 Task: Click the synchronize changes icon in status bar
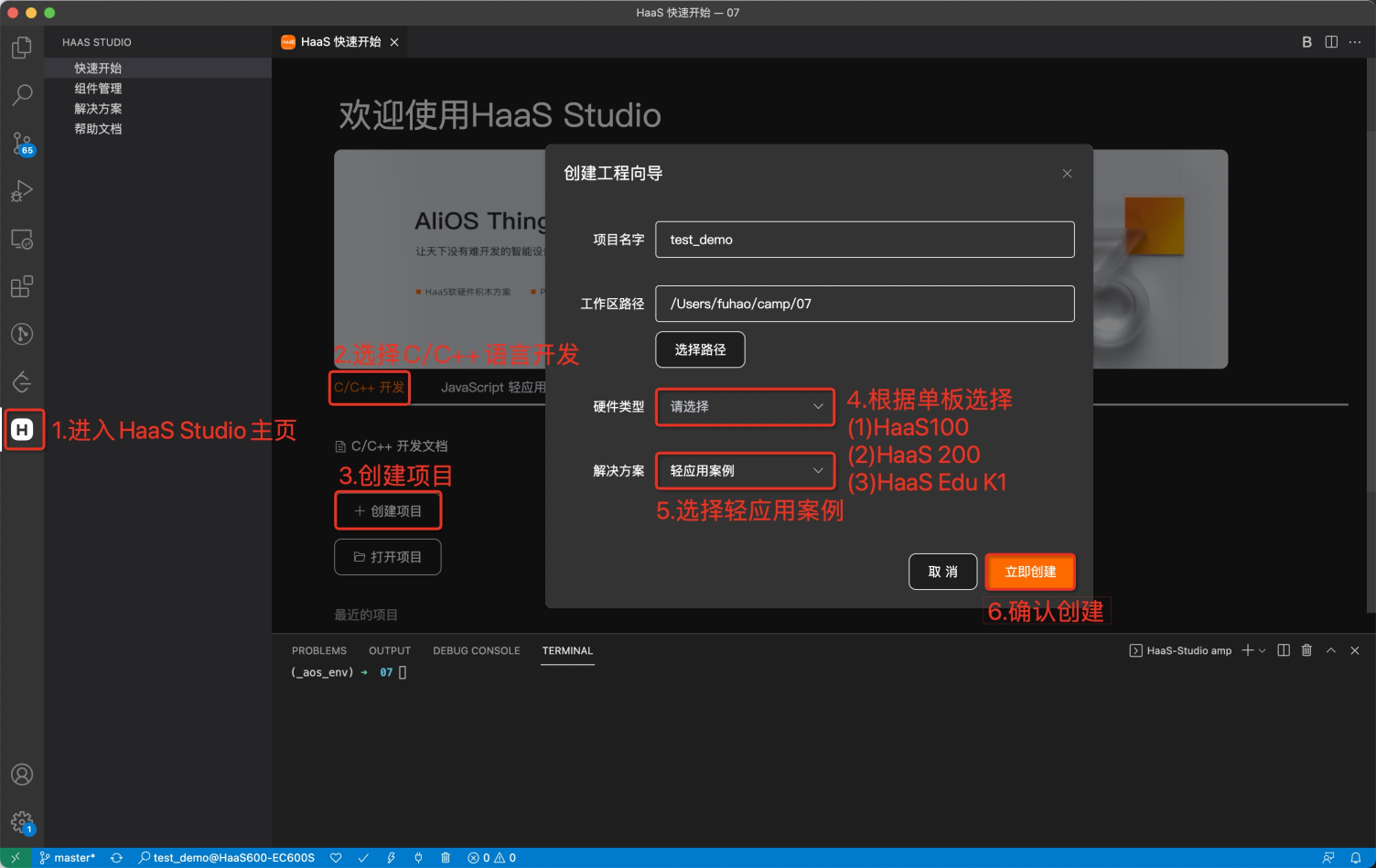pos(116,858)
